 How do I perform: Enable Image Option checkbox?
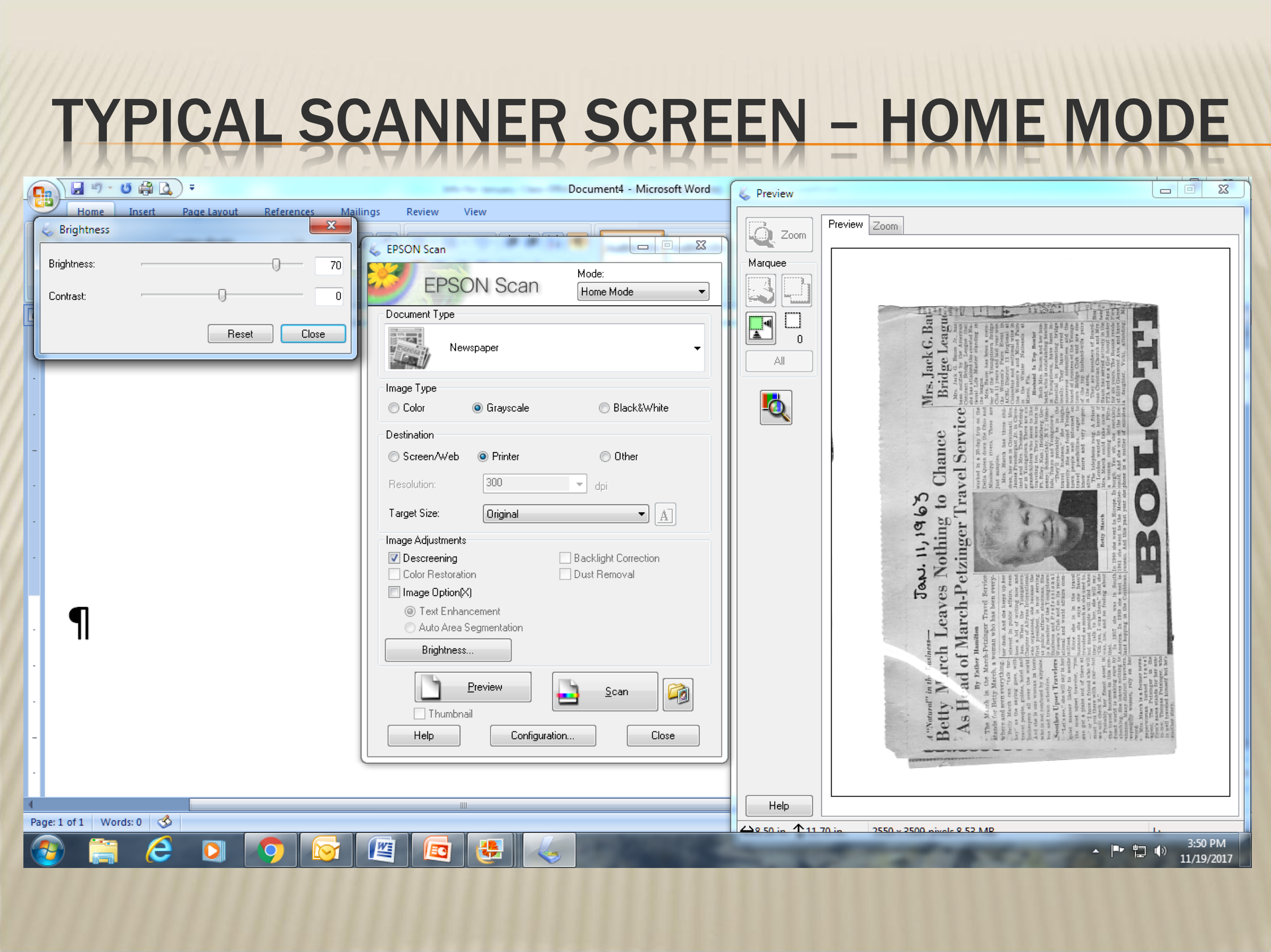click(394, 592)
